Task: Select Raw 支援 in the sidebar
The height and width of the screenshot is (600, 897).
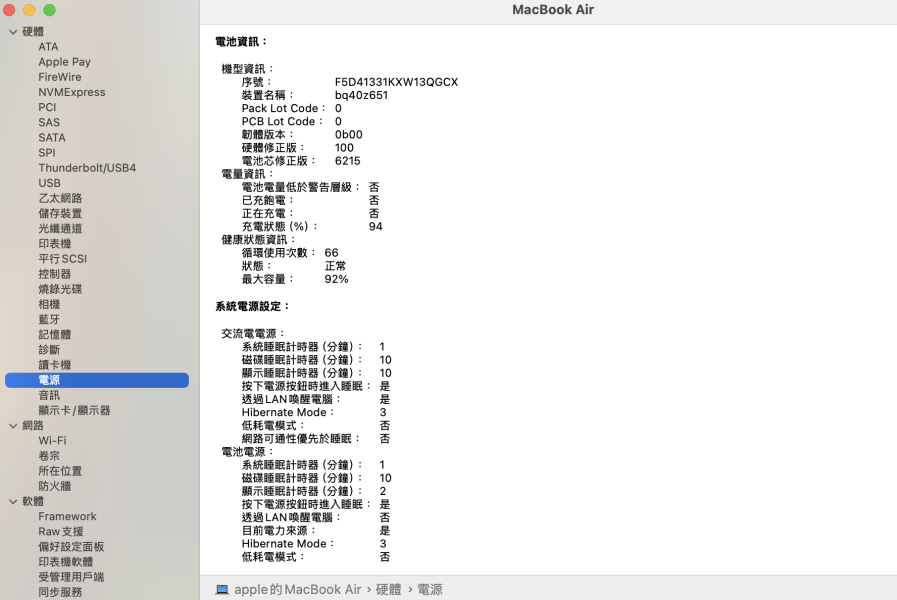Action: pyautogui.click(x=61, y=532)
